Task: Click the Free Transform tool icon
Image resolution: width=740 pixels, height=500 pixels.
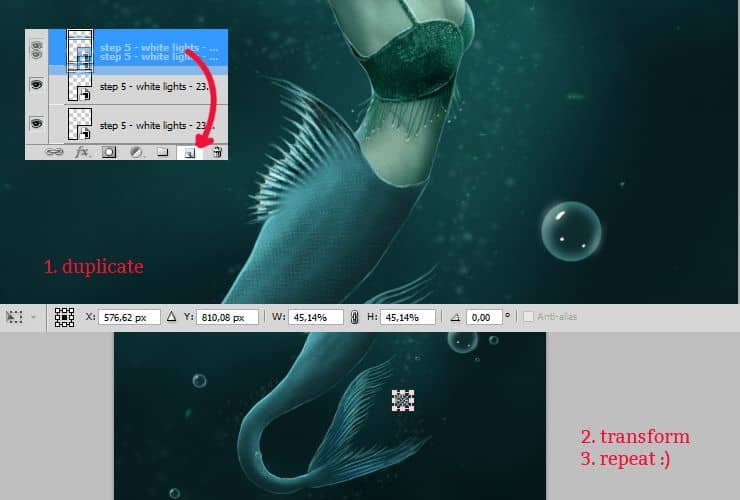Action: click(14, 317)
